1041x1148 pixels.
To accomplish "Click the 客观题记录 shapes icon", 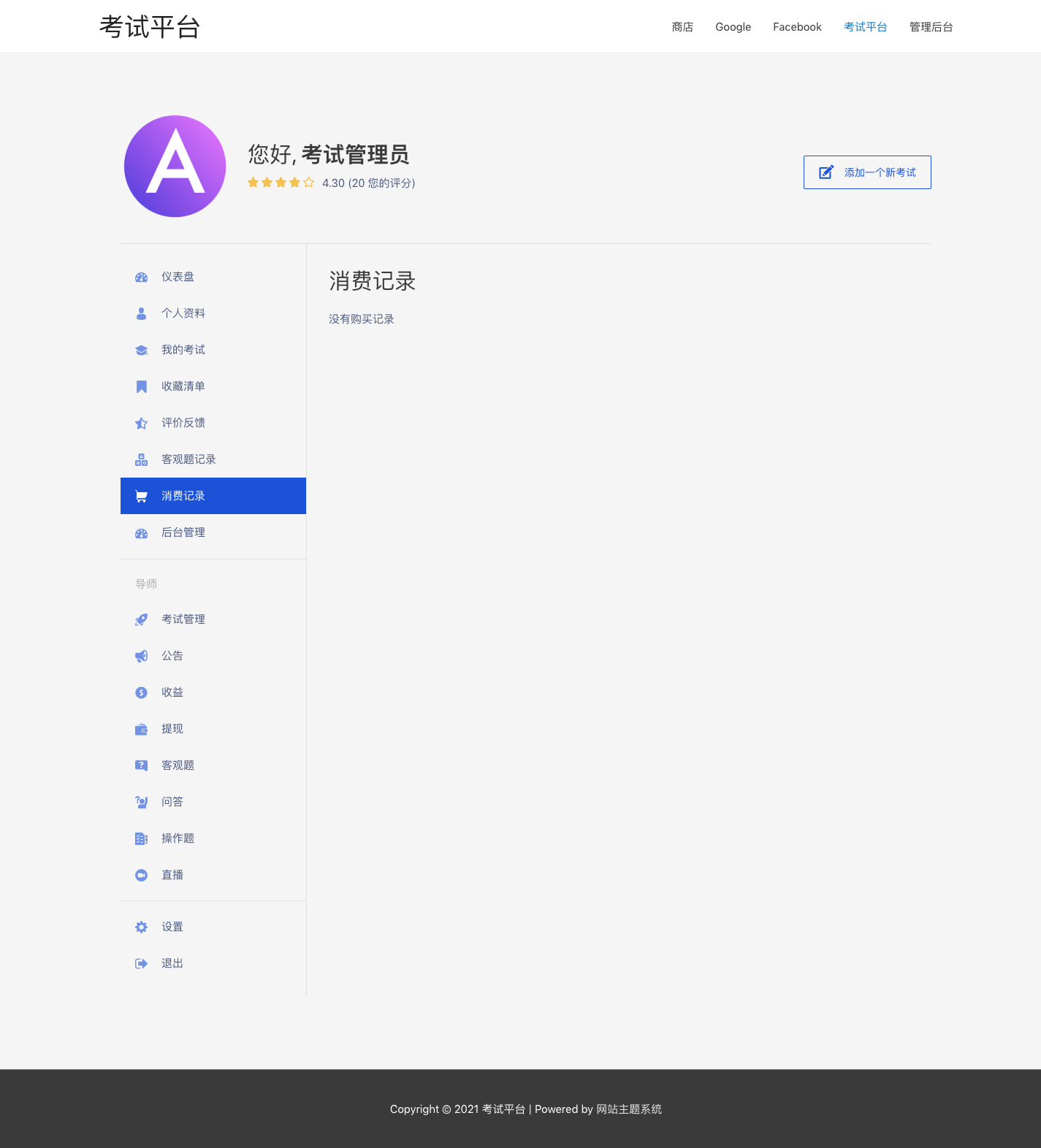I will tap(142, 460).
